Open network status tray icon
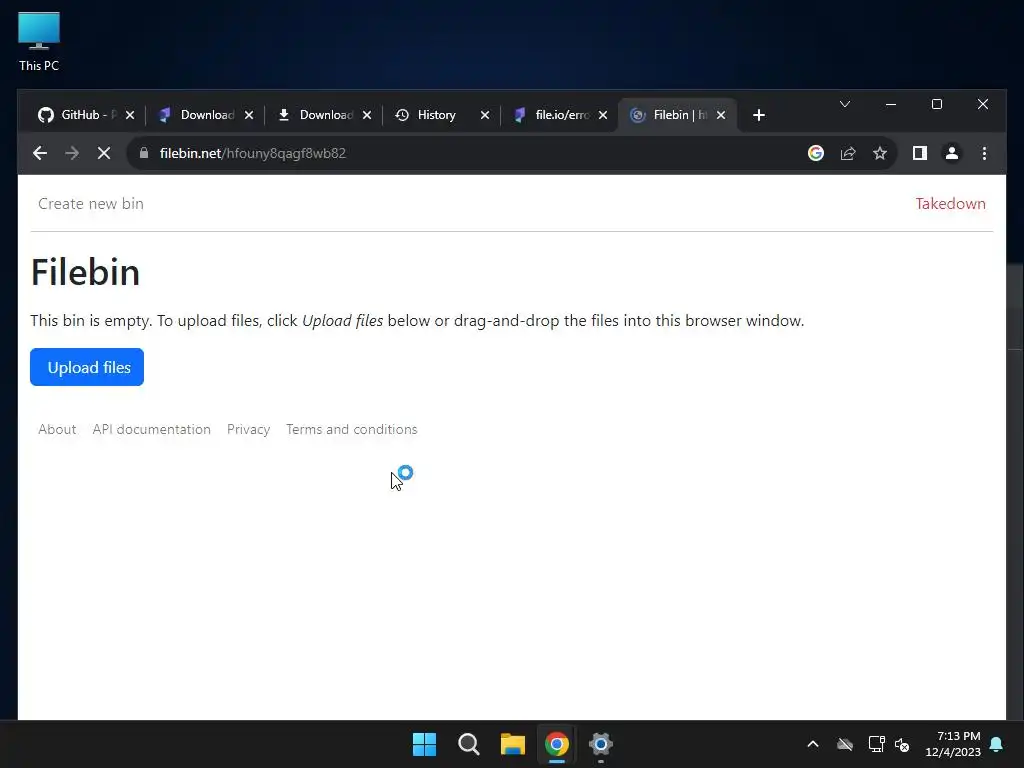Viewport: 1024px width, 768px height. pyautogui.click(x=876, y=744)
